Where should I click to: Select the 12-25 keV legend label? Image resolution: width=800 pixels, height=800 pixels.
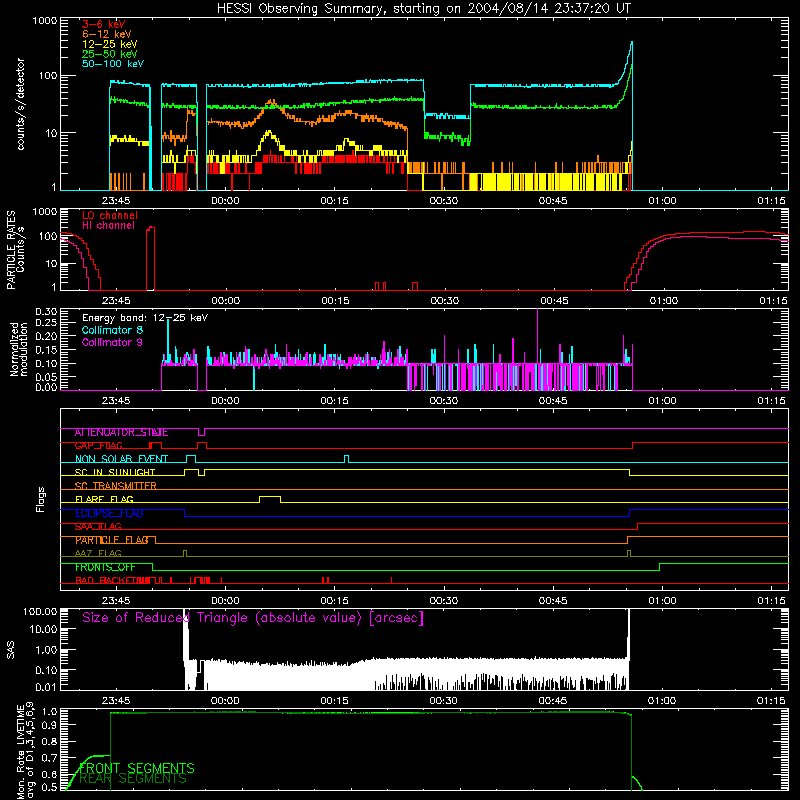tap(110, 44)
